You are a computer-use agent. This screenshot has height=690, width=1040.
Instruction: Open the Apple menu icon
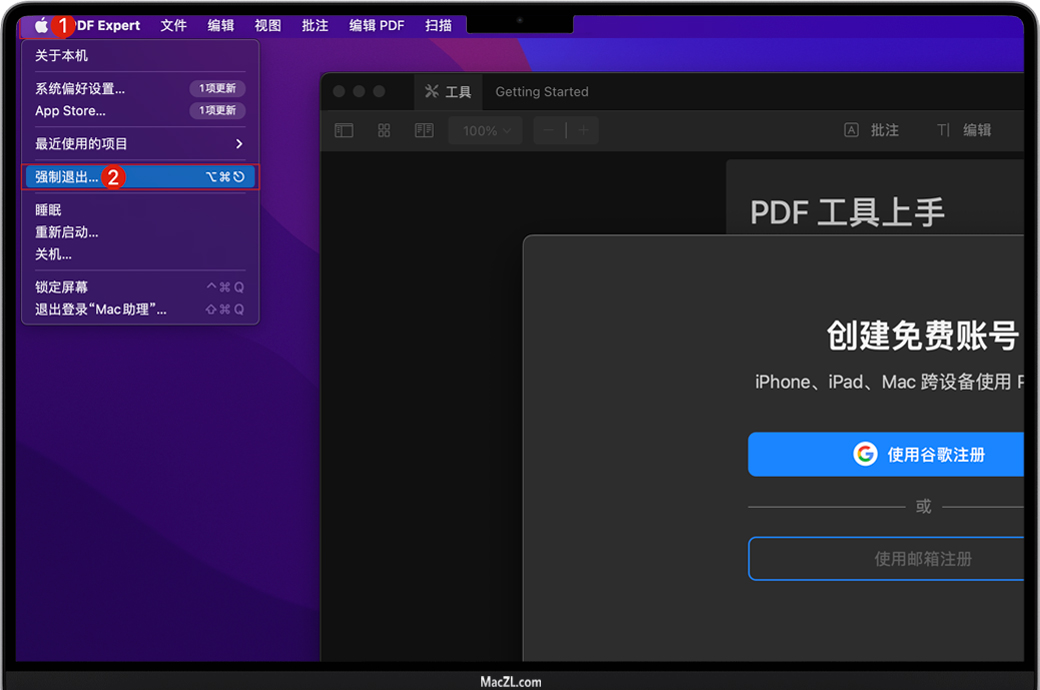point(41,25)
